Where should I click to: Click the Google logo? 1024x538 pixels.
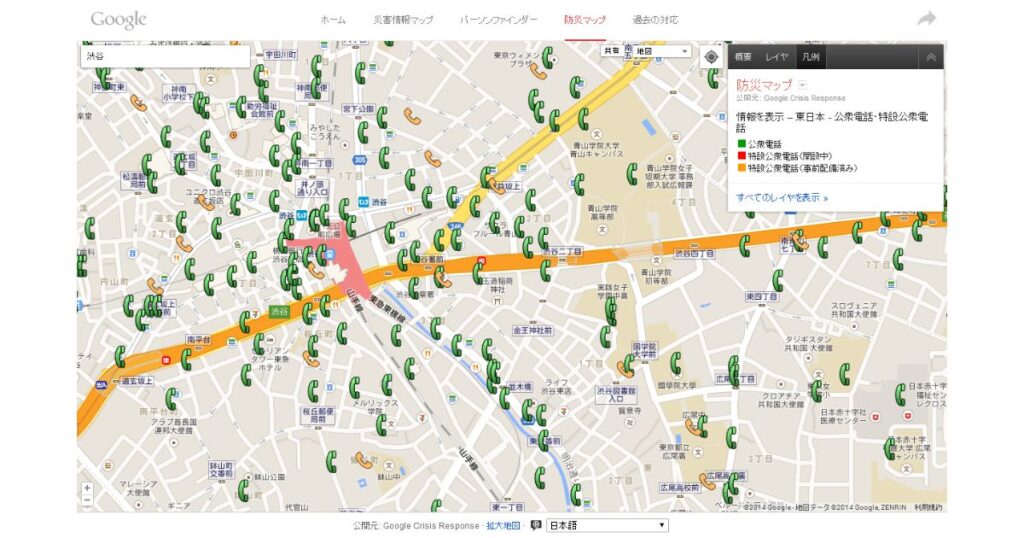(118, 20)
